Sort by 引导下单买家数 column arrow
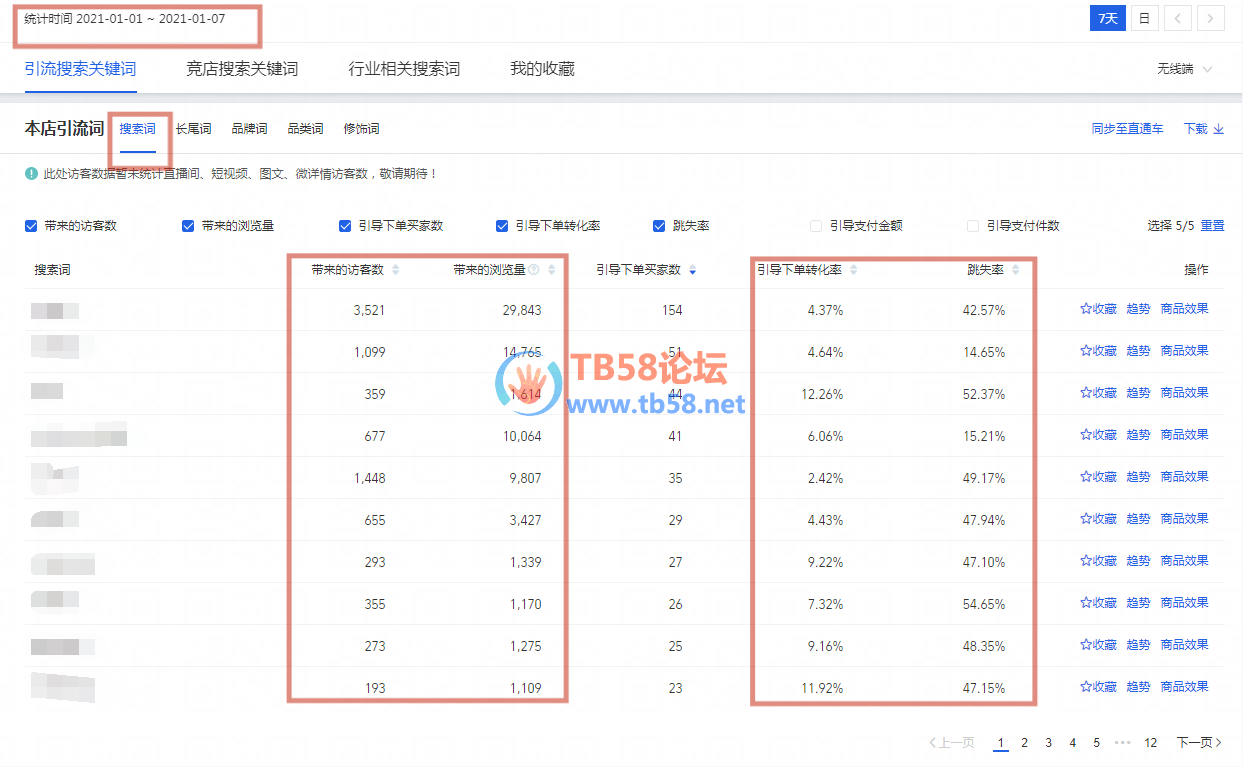 [693, 270]
